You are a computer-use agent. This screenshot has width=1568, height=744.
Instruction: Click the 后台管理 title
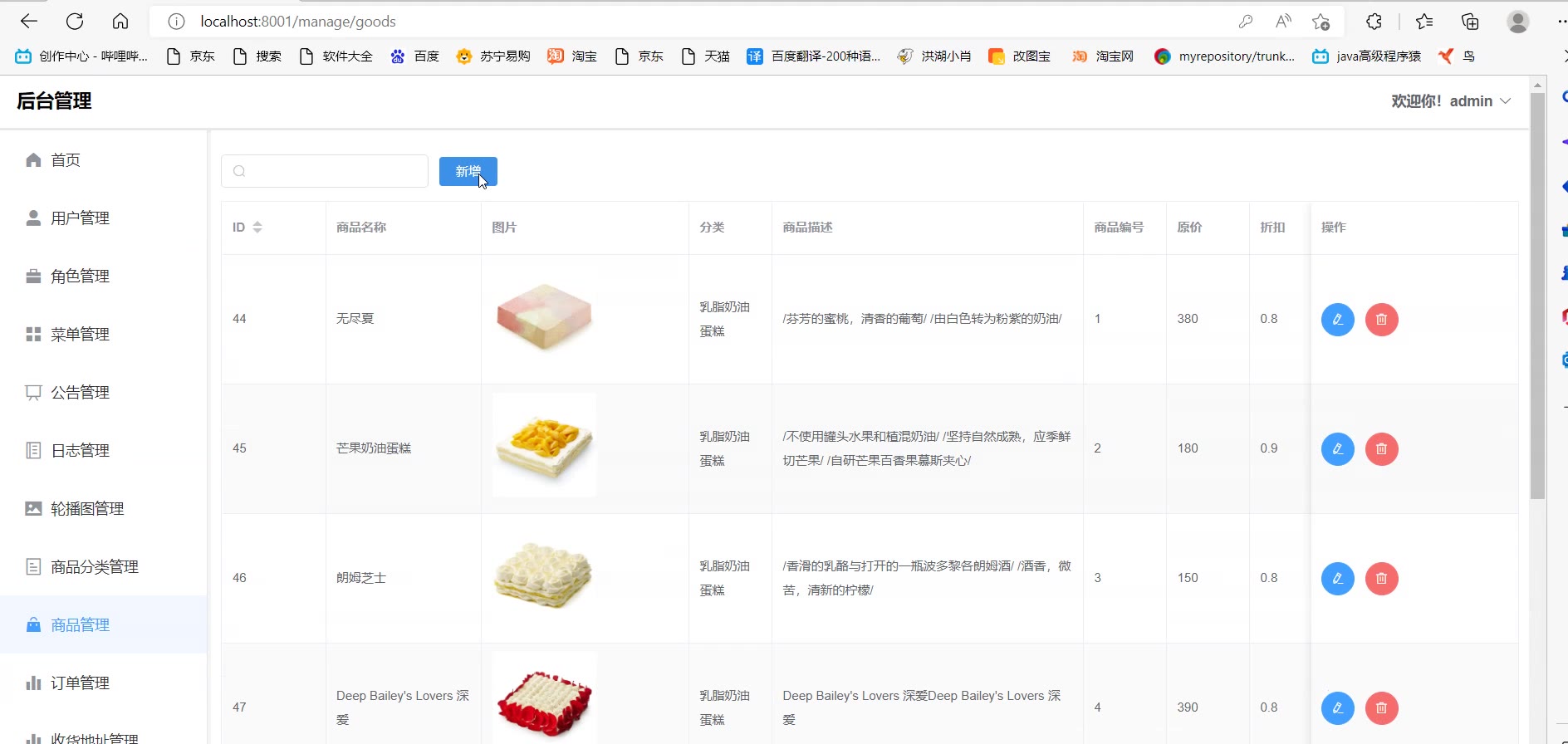click(55, 101)
